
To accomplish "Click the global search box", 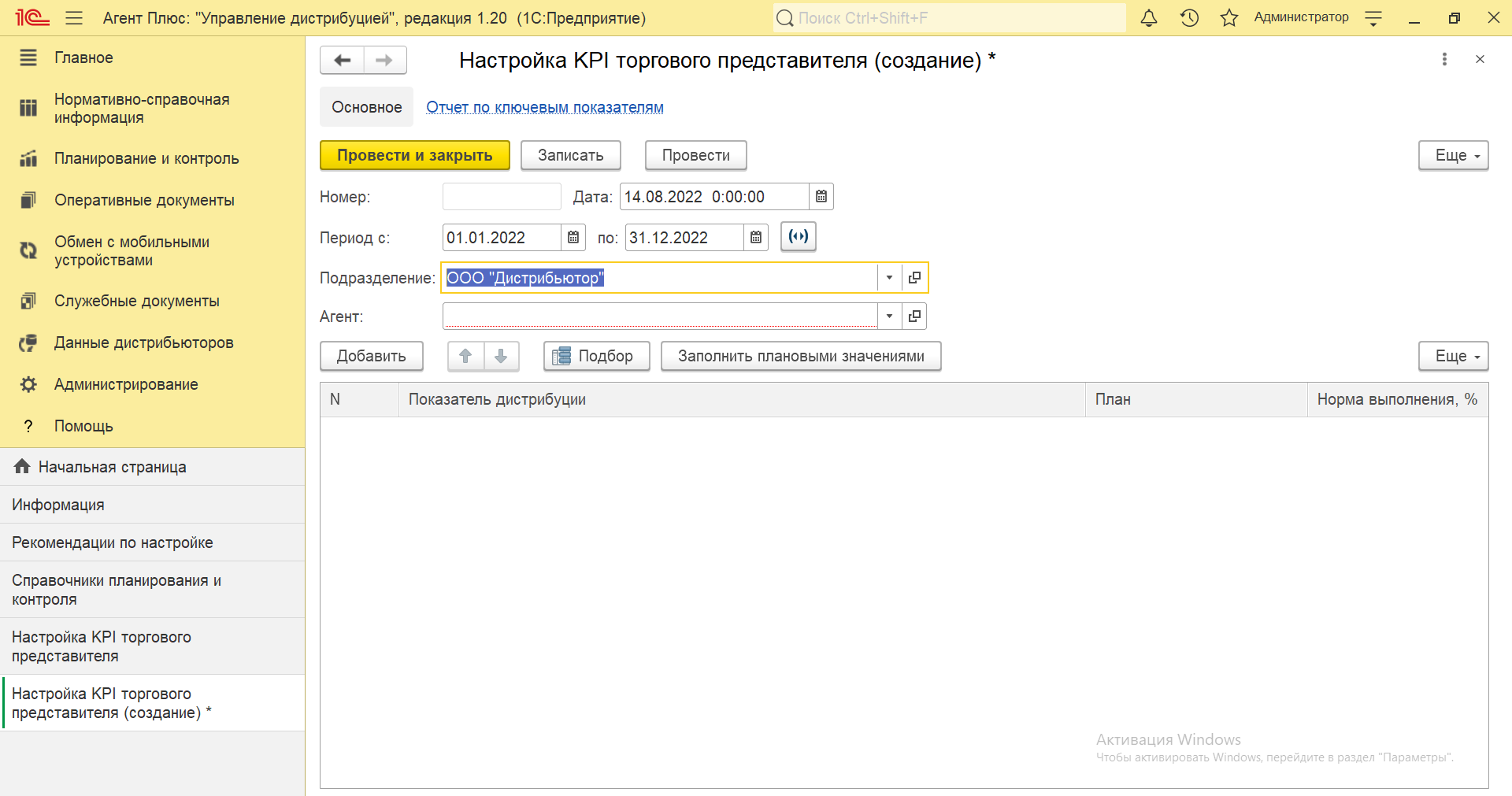I will [949, 17].
